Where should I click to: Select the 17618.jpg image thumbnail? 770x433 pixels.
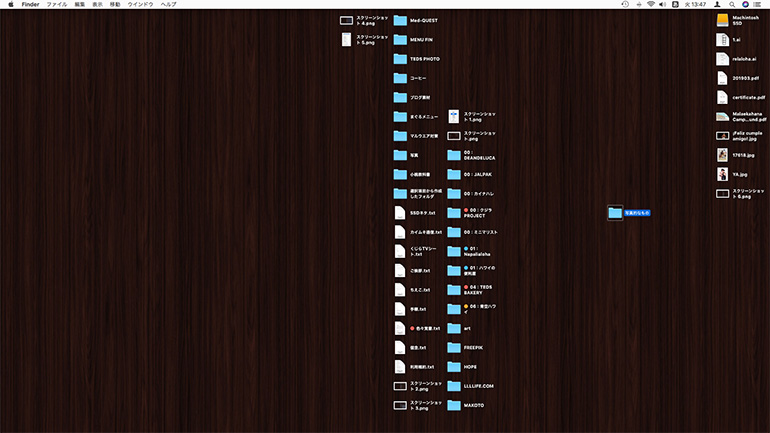click(722, 155)
